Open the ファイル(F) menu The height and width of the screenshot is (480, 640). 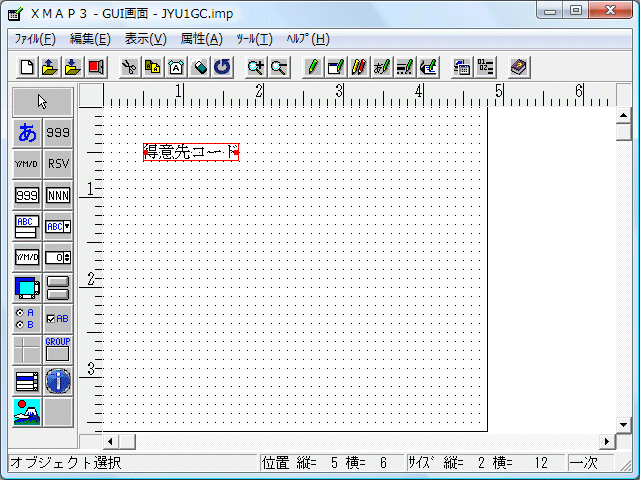pos(35,39)
